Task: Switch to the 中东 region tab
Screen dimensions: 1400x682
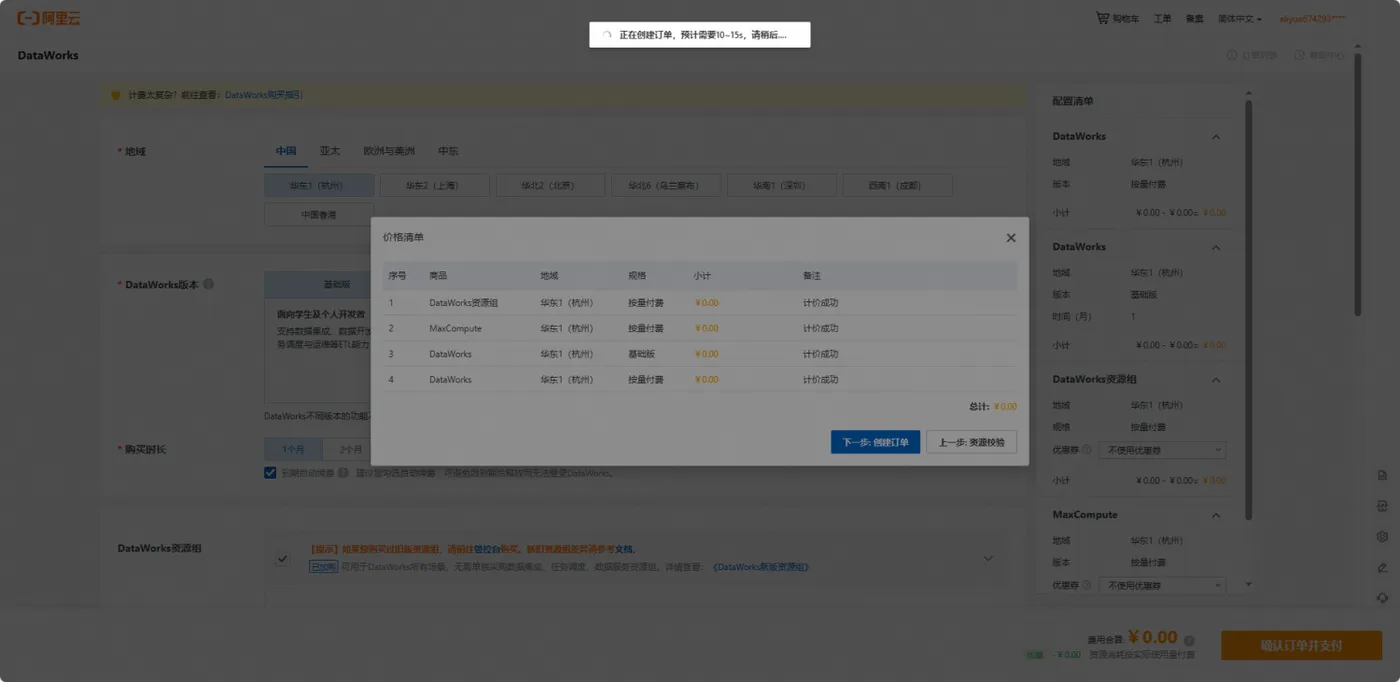Action: pyautogui.click(x=448, y=151)
